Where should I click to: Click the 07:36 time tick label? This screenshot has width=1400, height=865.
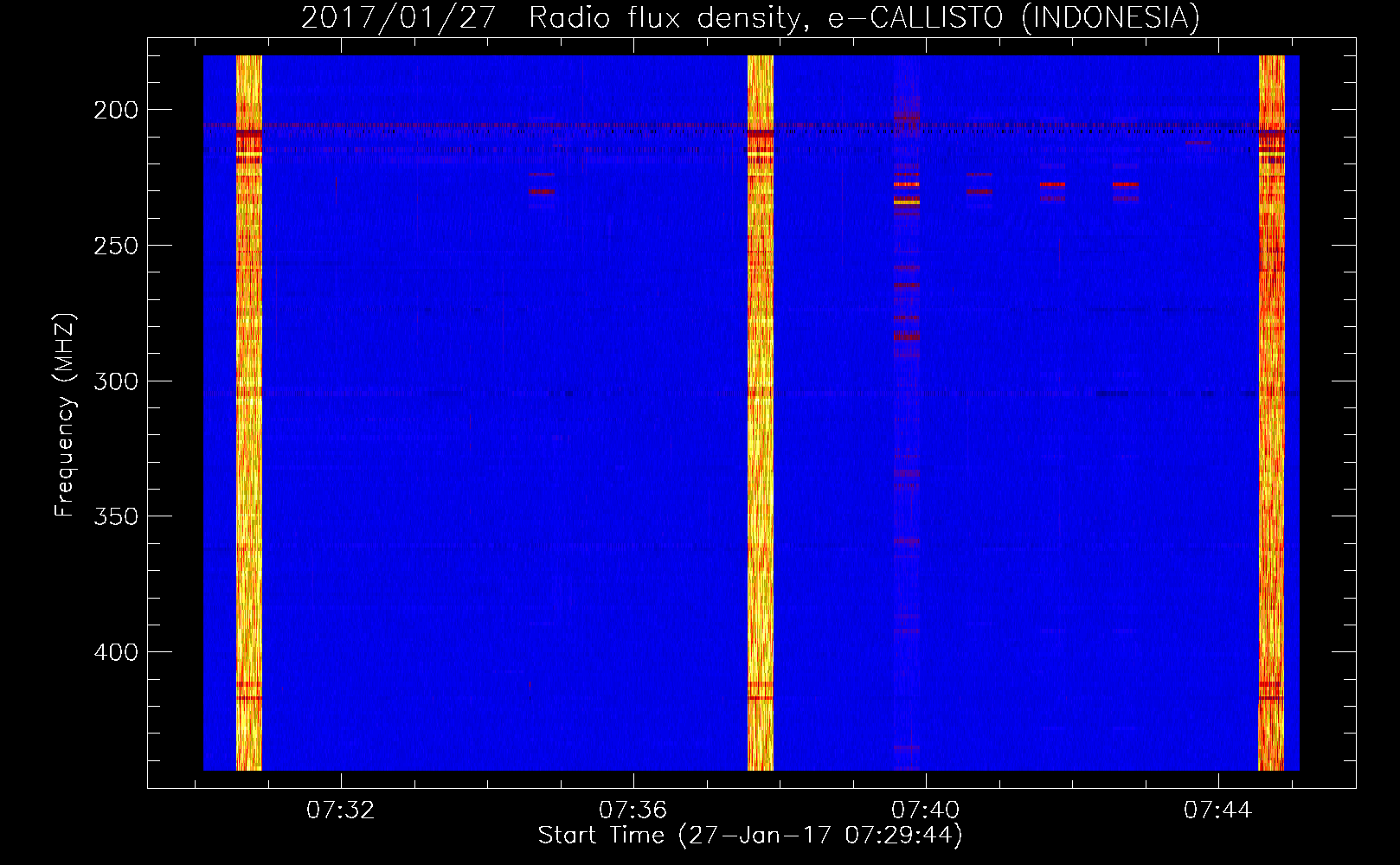click(633, 810)
